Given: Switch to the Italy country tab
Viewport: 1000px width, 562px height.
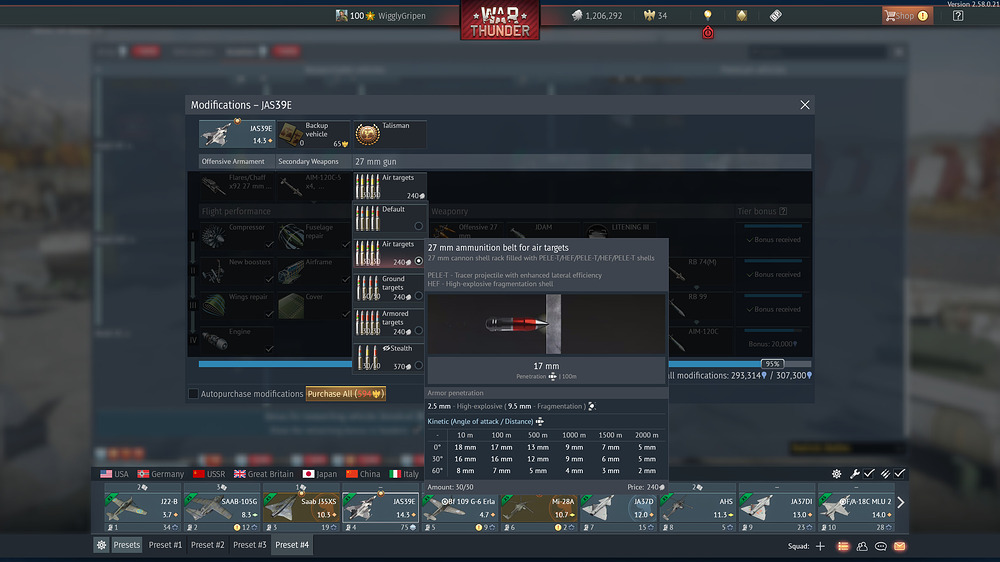Looking at the screenshot, I should point(404,474).
